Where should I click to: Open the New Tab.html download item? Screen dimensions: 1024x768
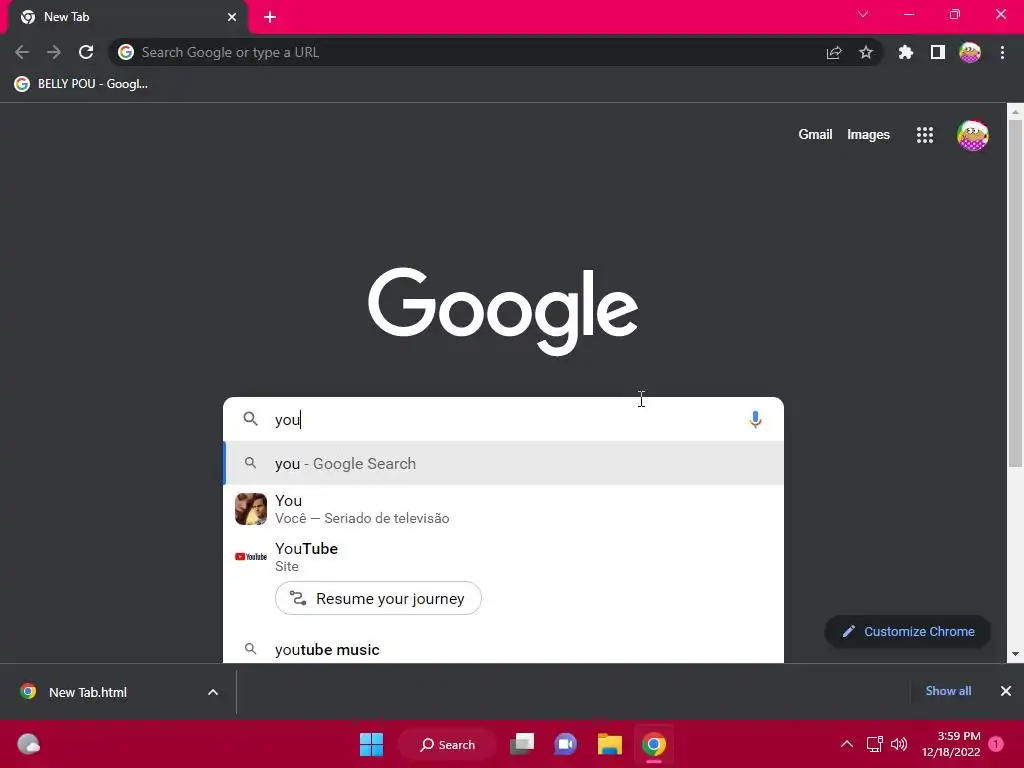(88, 692)
